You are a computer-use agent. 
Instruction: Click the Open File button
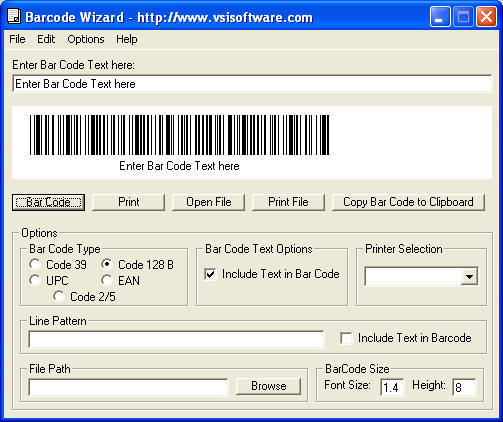[208, 202]
